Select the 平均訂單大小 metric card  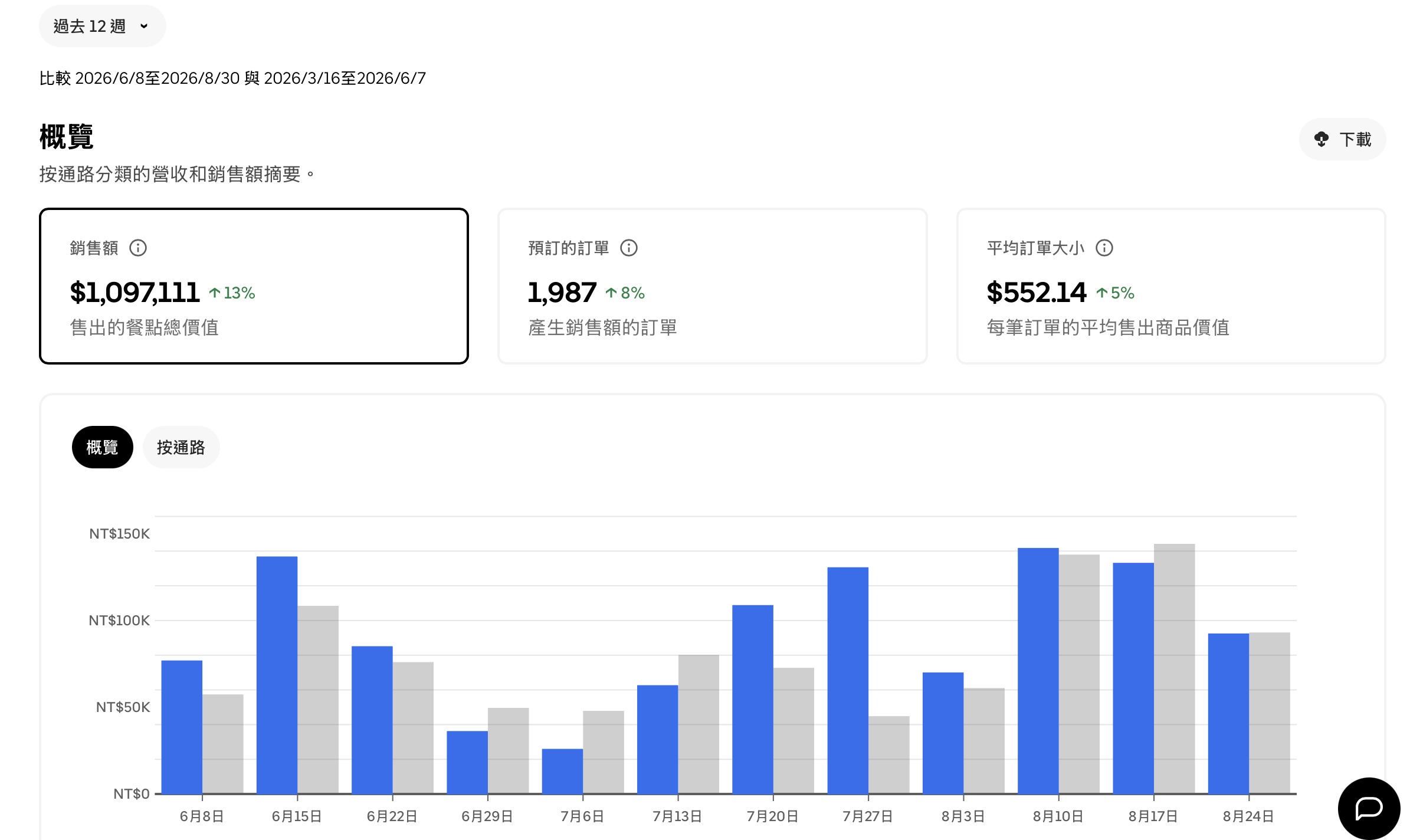coord(1171,286)
